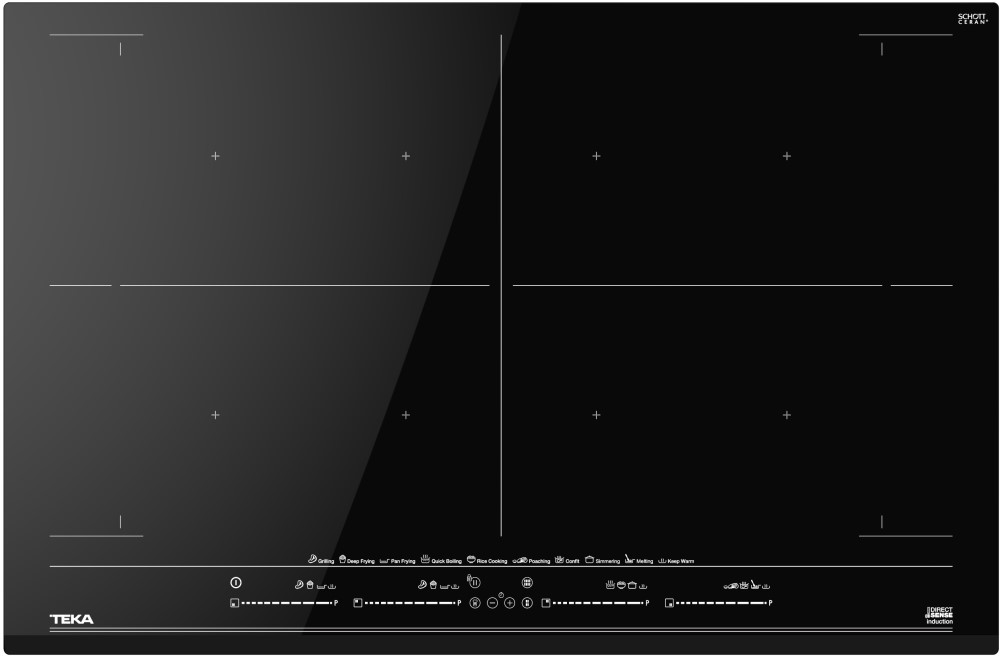Click the SCHOTT CERAN logo
Image resolution: width=1000 pixels, height=657 pixels.
[973, 19]
